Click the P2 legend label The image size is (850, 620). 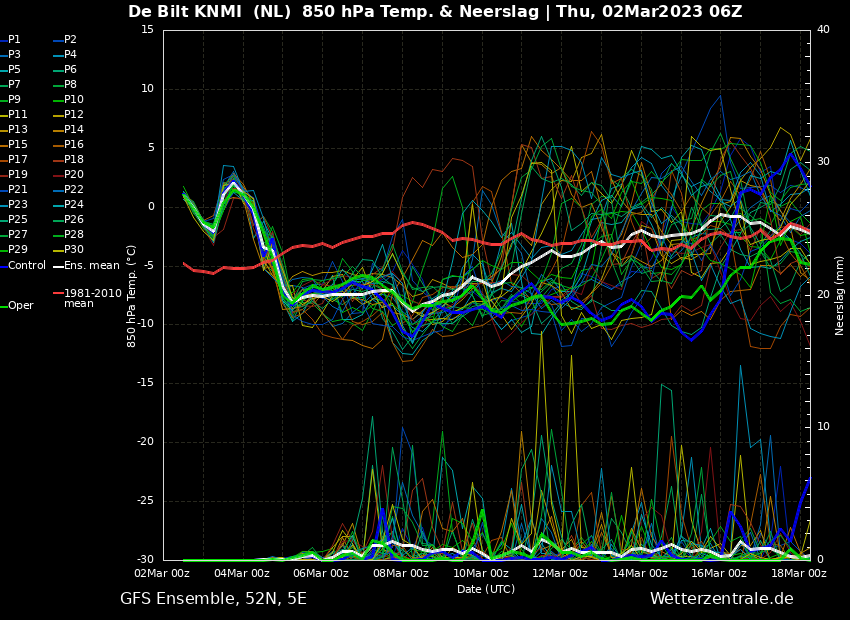[x=70, y=40]
